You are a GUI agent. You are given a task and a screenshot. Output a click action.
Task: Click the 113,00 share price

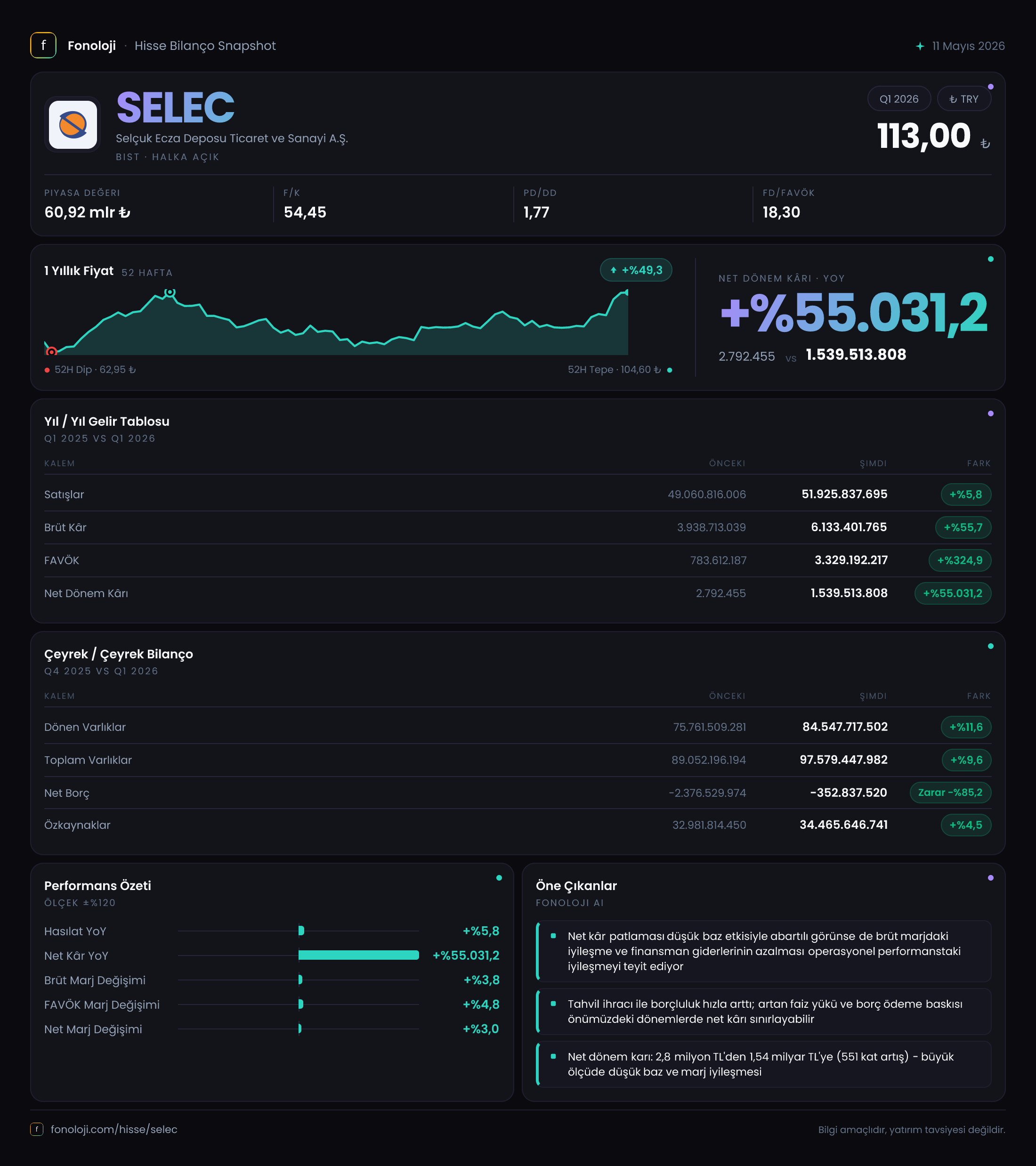pyautogui.click(x=923, y=137)
